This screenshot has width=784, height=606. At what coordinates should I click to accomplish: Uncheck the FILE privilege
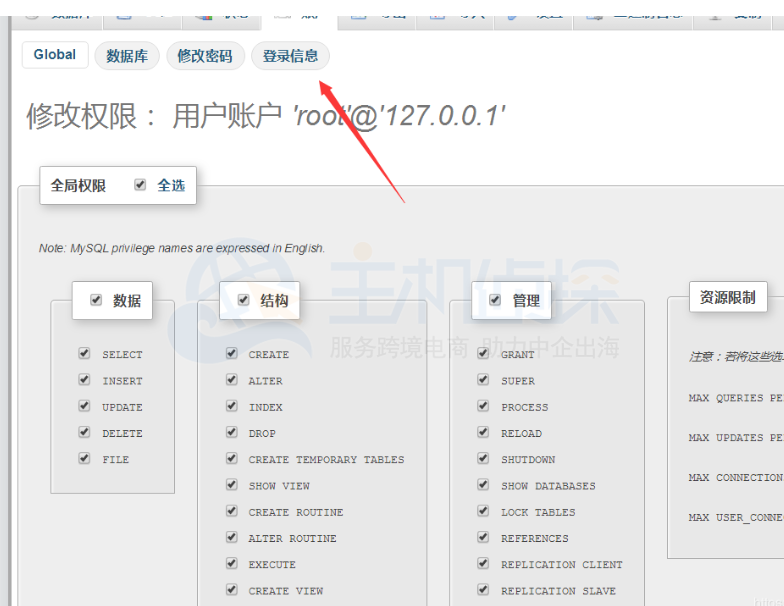click(84, 458)
